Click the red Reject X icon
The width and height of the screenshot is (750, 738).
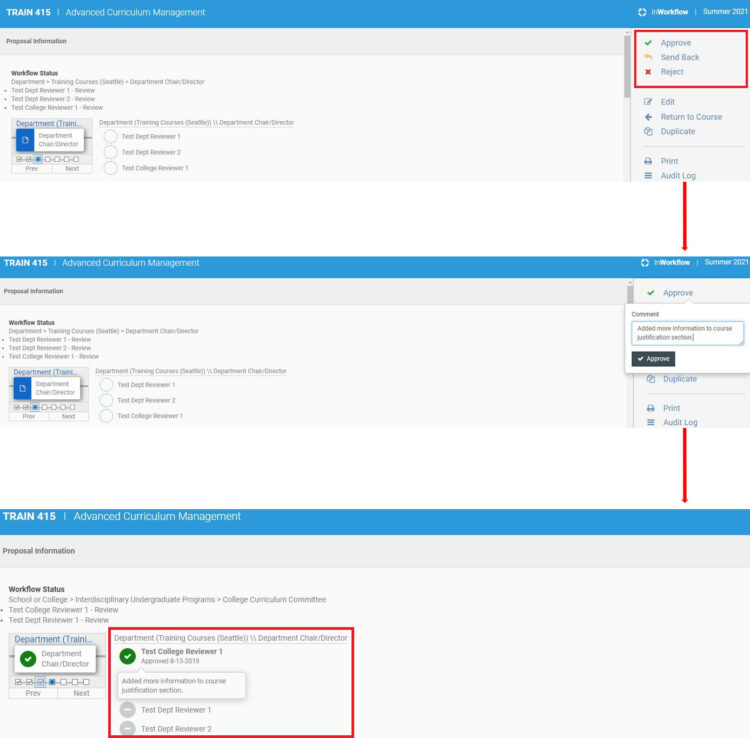click(x=648, y=72)
